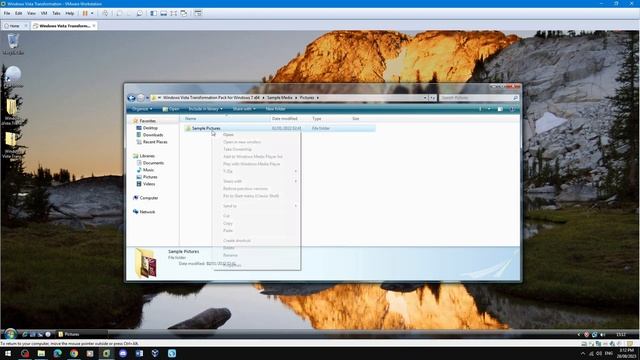
Task: Click the VMware pause VM button
Action: click(x=85, y=13)
